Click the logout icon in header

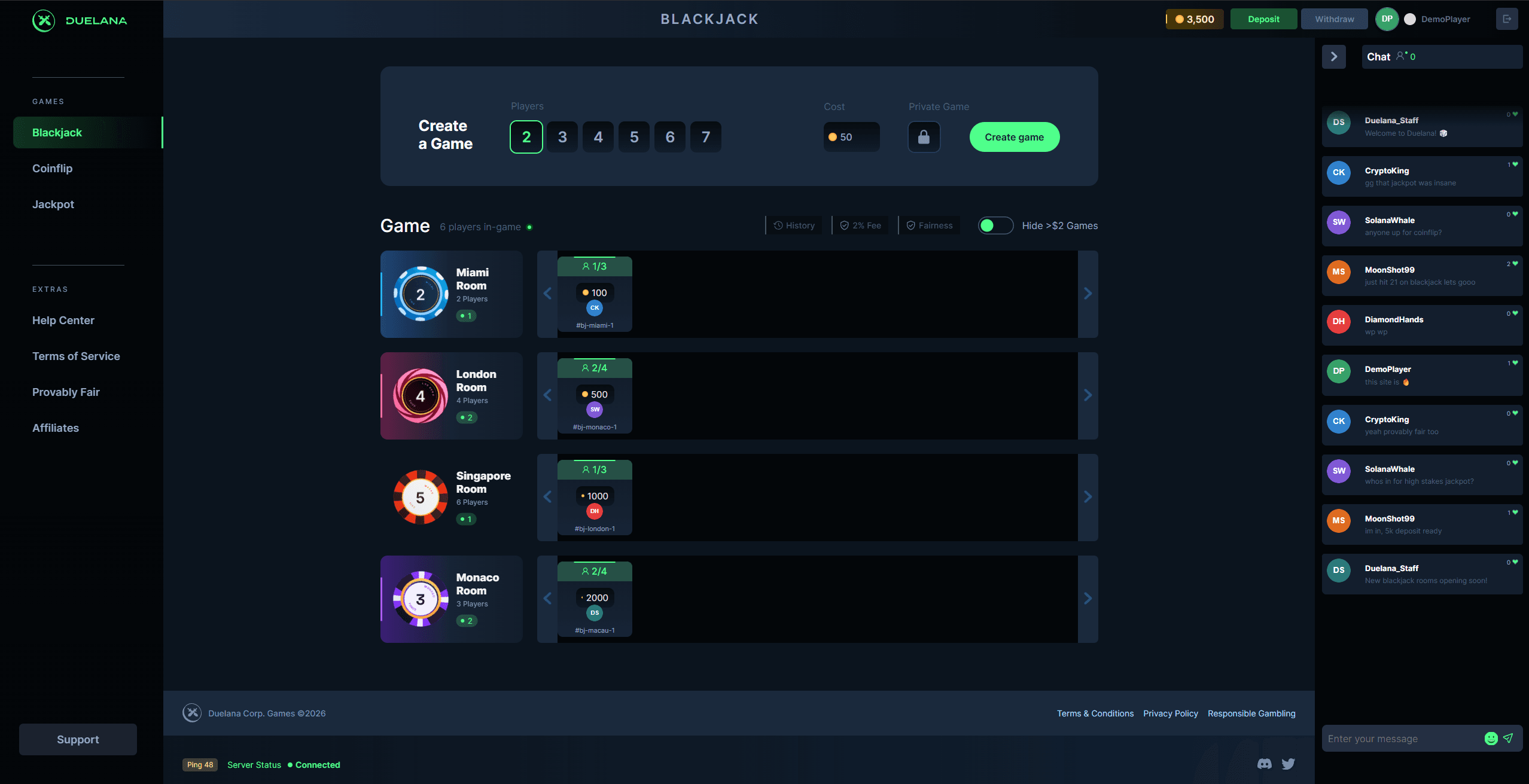(x=1507, y=19)
